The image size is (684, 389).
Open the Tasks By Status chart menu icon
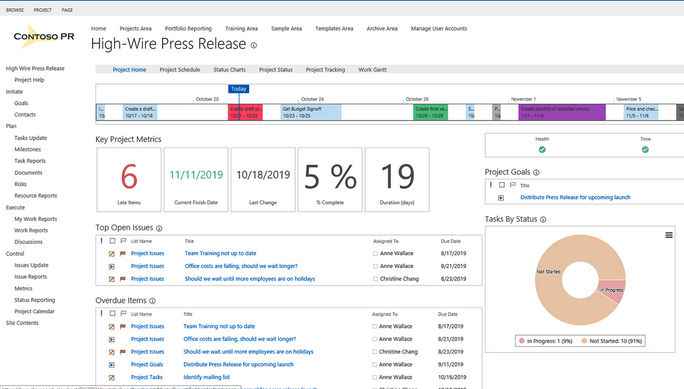tap(669, 235)
